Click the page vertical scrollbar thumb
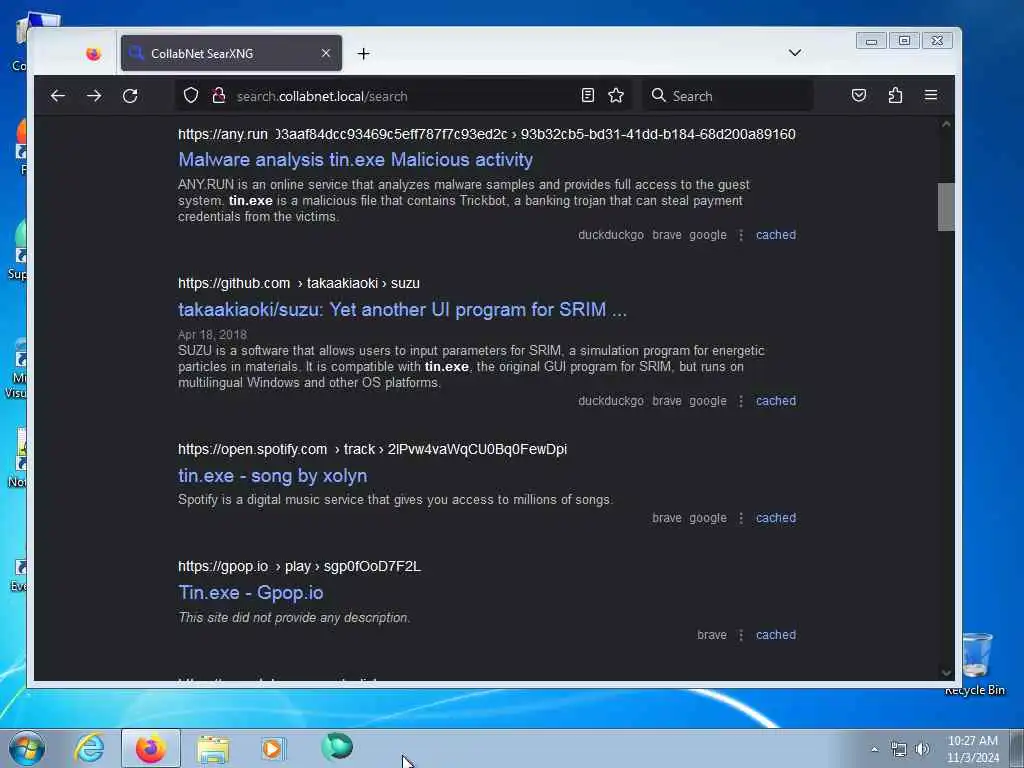The height and width of the screenshot is (768, 1024). 946,207
